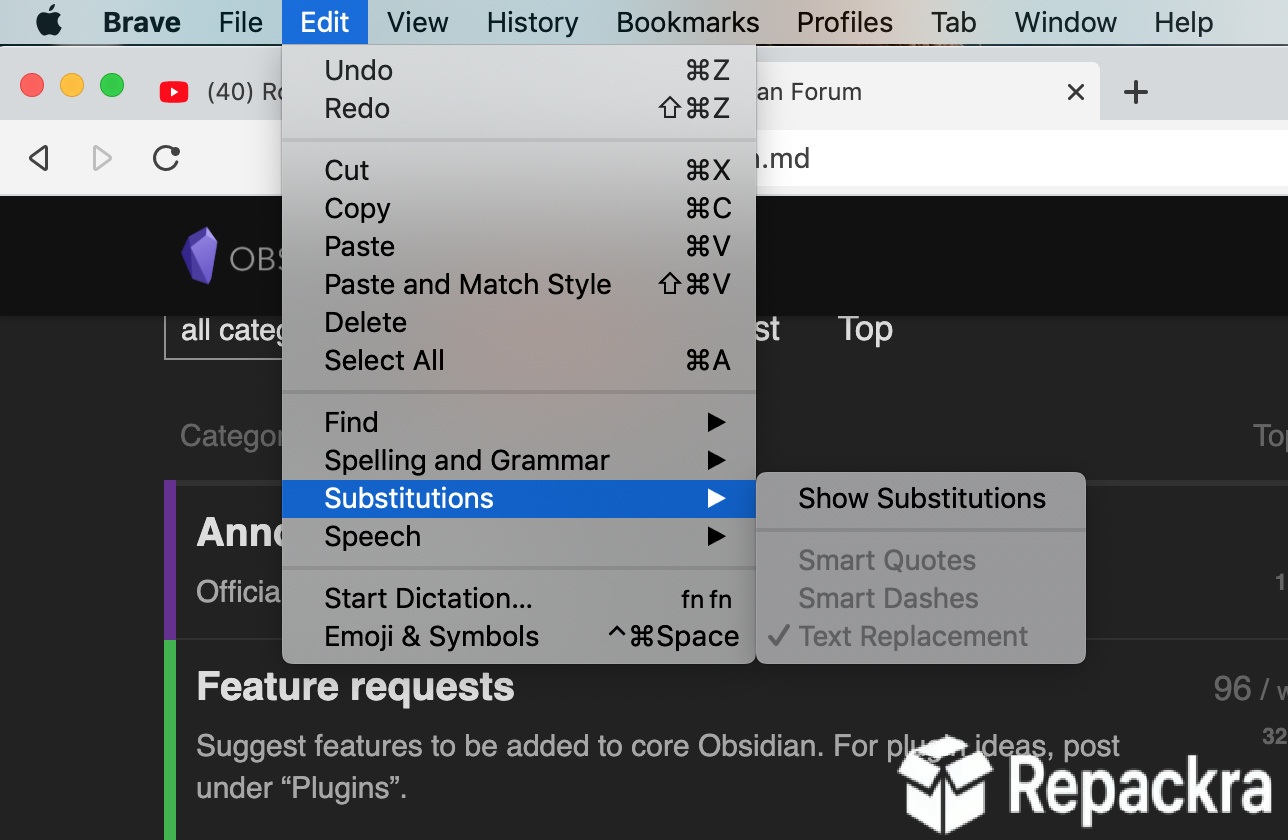Choose Select All
This screenshot has height=840, width=1288.
tap(518, 361)
